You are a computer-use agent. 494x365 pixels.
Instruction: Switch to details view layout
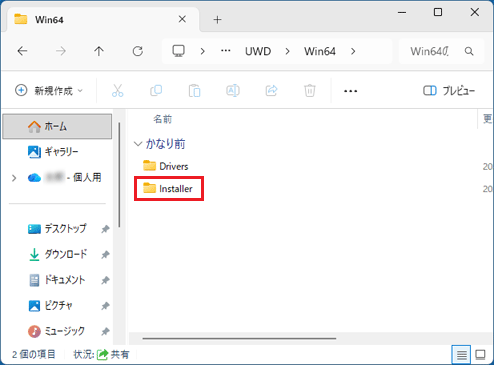(x=461, y=355)
